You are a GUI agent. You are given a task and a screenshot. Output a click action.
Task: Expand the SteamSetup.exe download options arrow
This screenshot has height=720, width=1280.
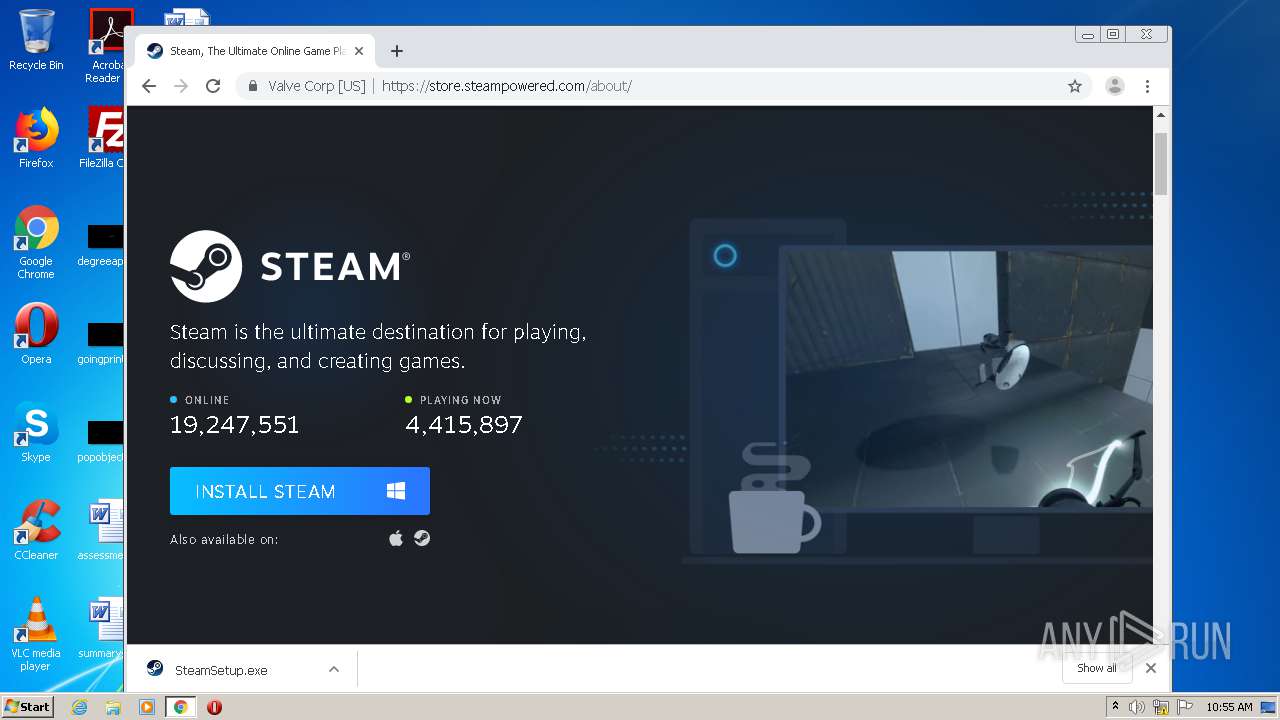click(334, 670)
